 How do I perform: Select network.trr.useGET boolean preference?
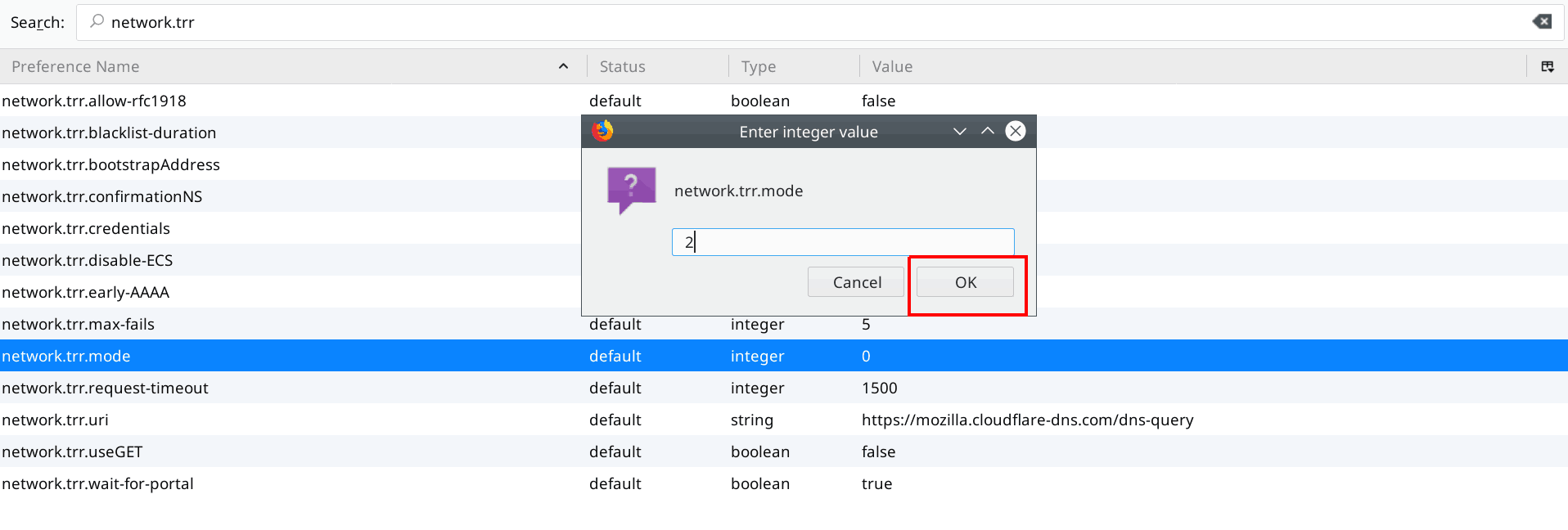point(784,451)
